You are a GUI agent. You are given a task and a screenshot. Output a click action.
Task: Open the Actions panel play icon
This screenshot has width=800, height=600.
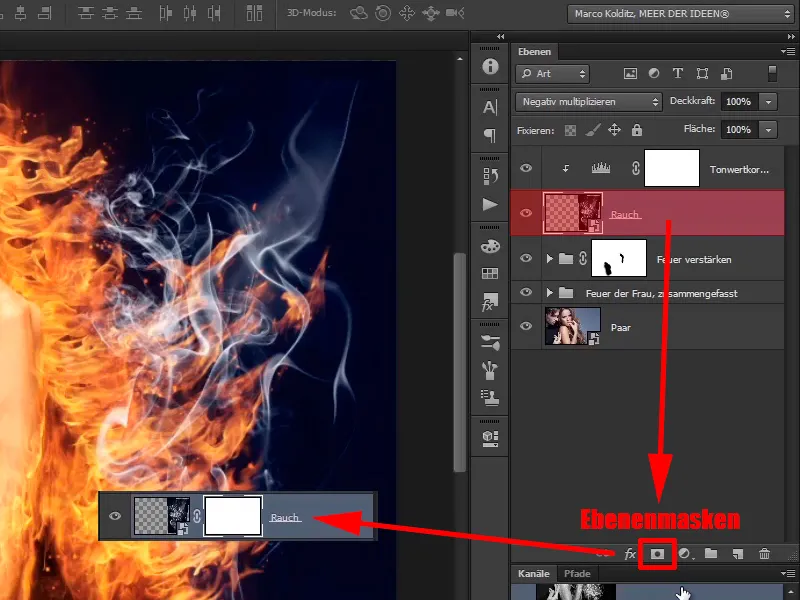tap(490, 205)
